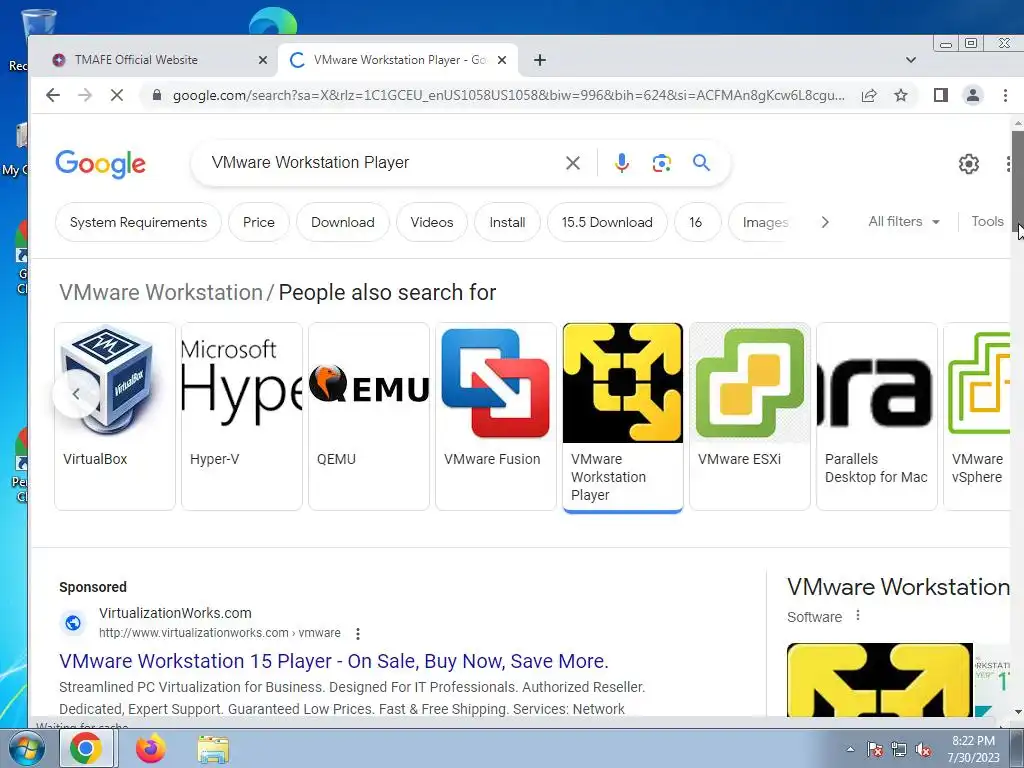
Task: Open Chrome profile avatar
Action: tap(972, 95)
